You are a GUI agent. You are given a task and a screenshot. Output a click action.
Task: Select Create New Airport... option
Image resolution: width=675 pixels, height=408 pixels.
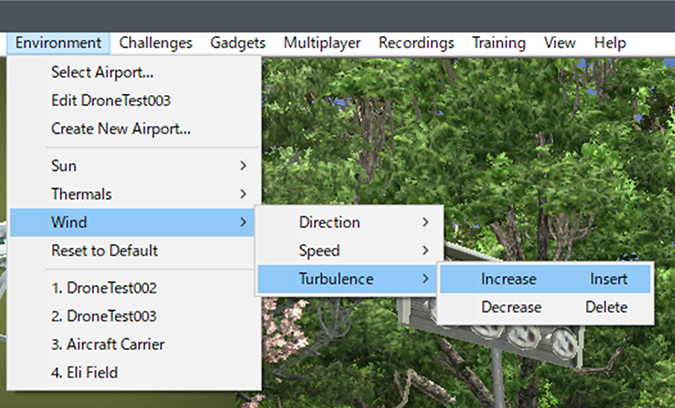(x=120, y=129)
